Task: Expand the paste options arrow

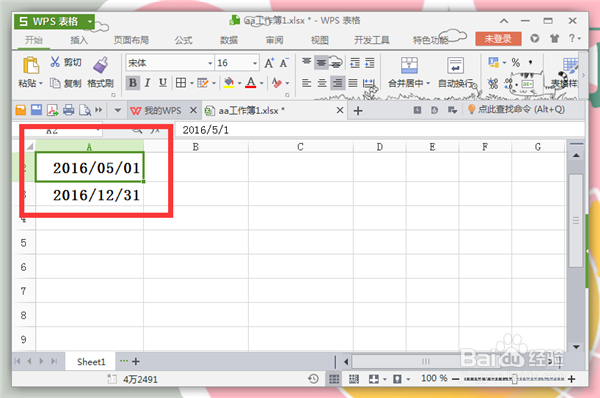Action: pos(41,83)
